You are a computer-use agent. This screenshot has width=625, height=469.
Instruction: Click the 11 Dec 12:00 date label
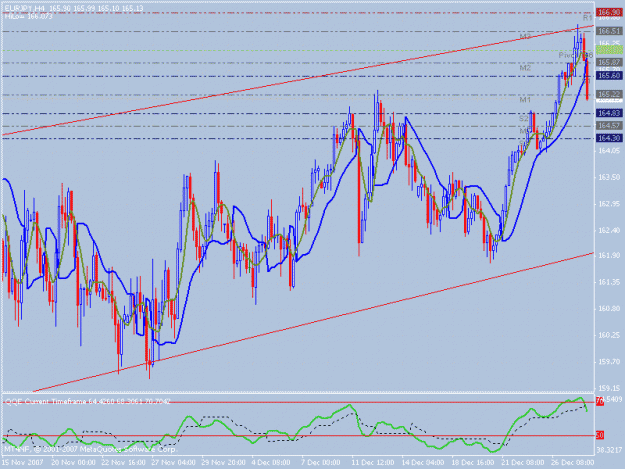[x=373, y=463]
